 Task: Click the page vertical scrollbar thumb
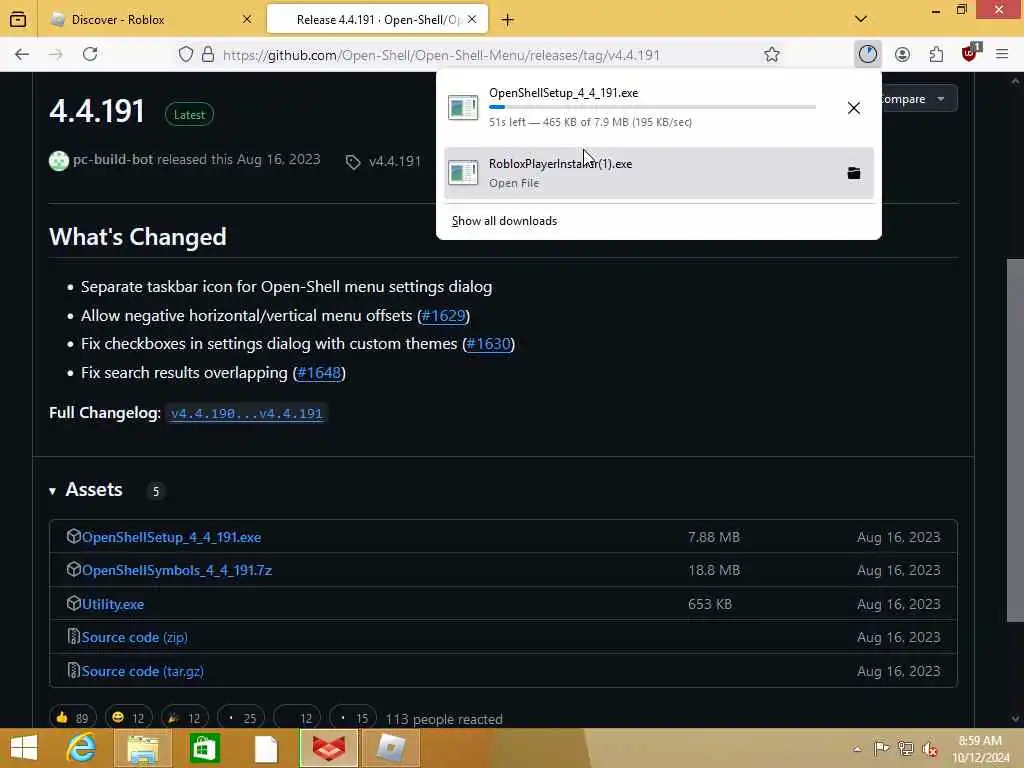1014,441
